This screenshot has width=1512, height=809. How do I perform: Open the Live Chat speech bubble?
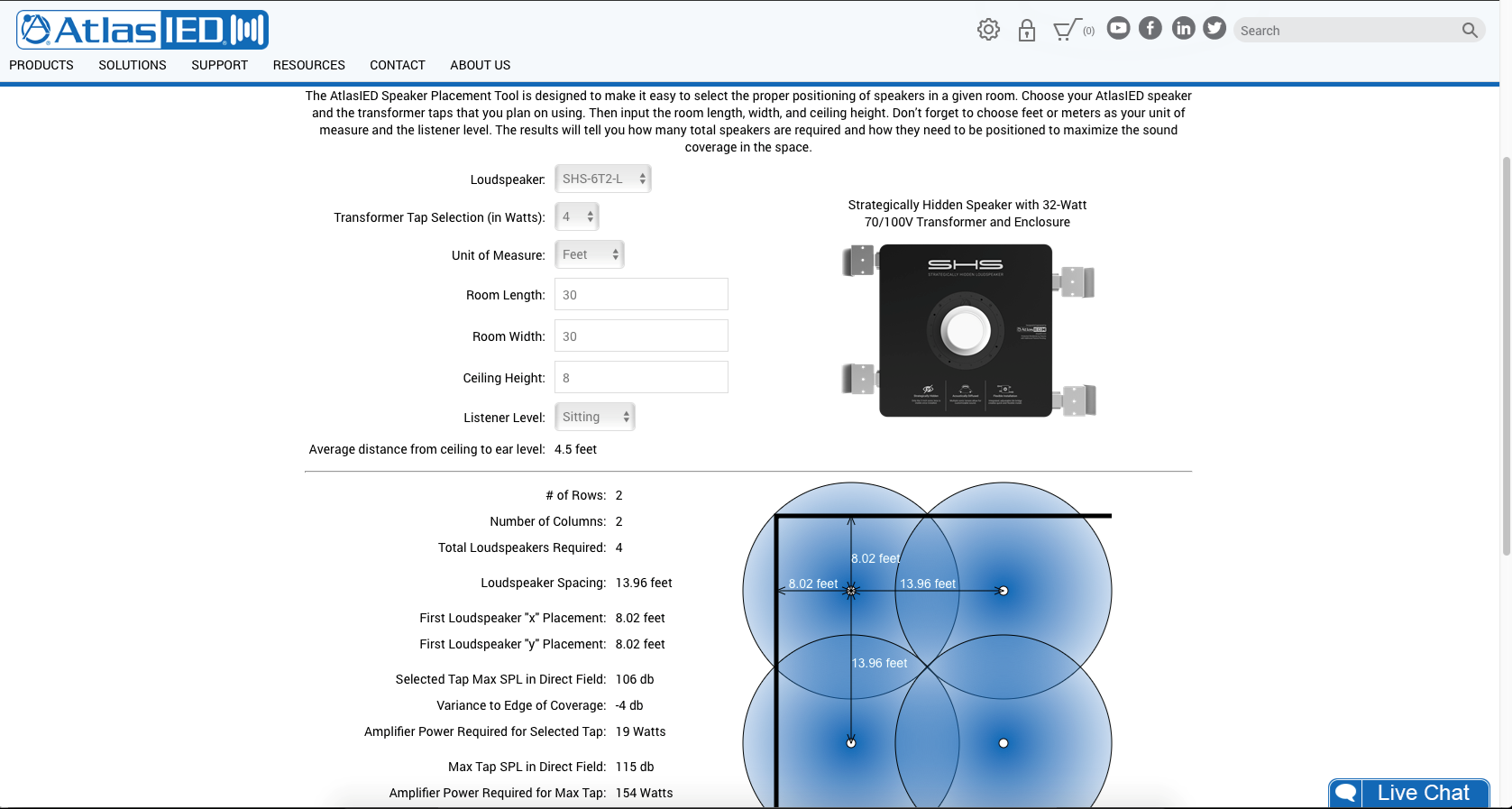click(1346, 794)
